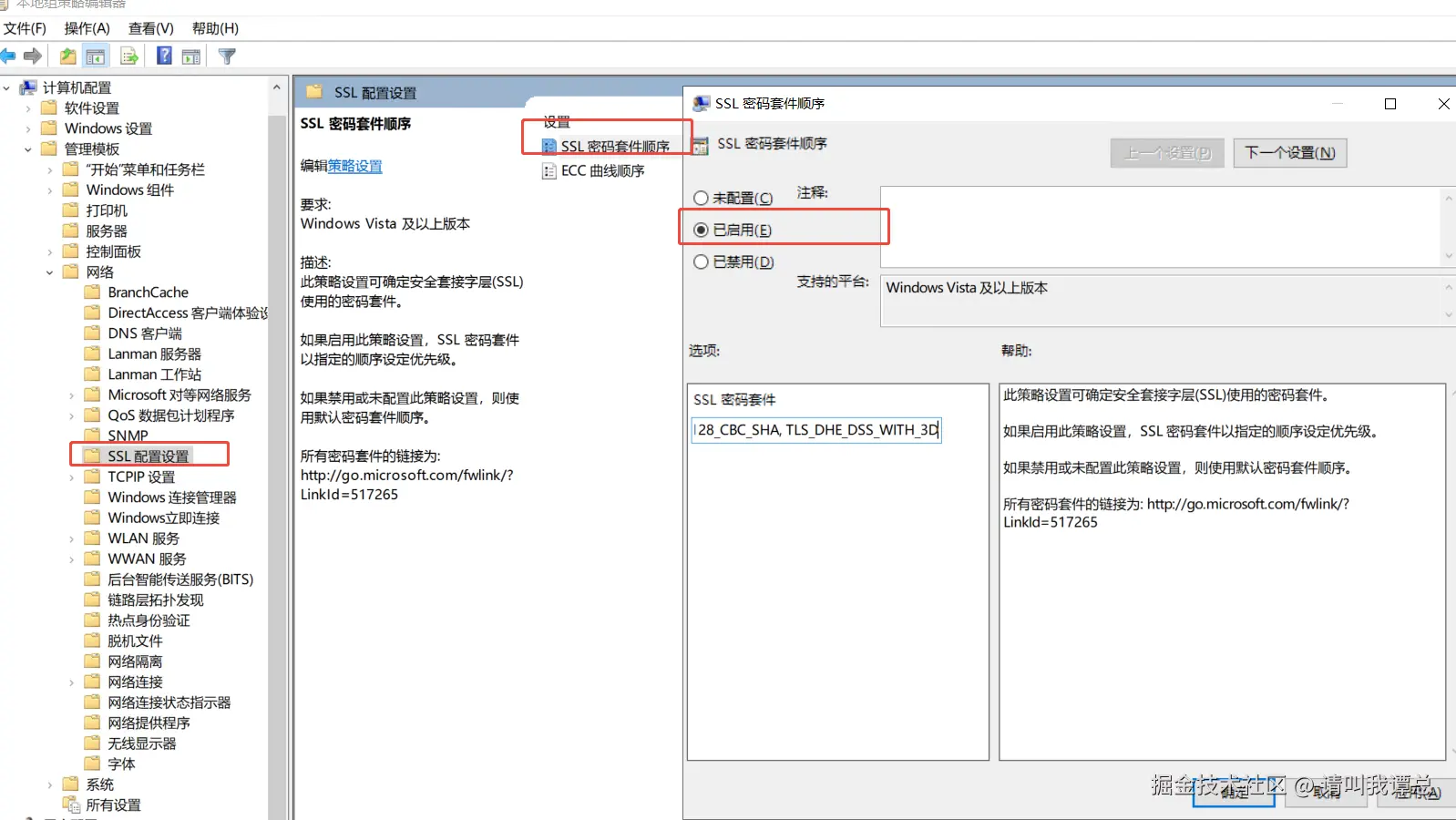Viewport: 1456px width, 820px height.
Task: Select the 已禁用 radio button
Action: (x=701, y=261)
